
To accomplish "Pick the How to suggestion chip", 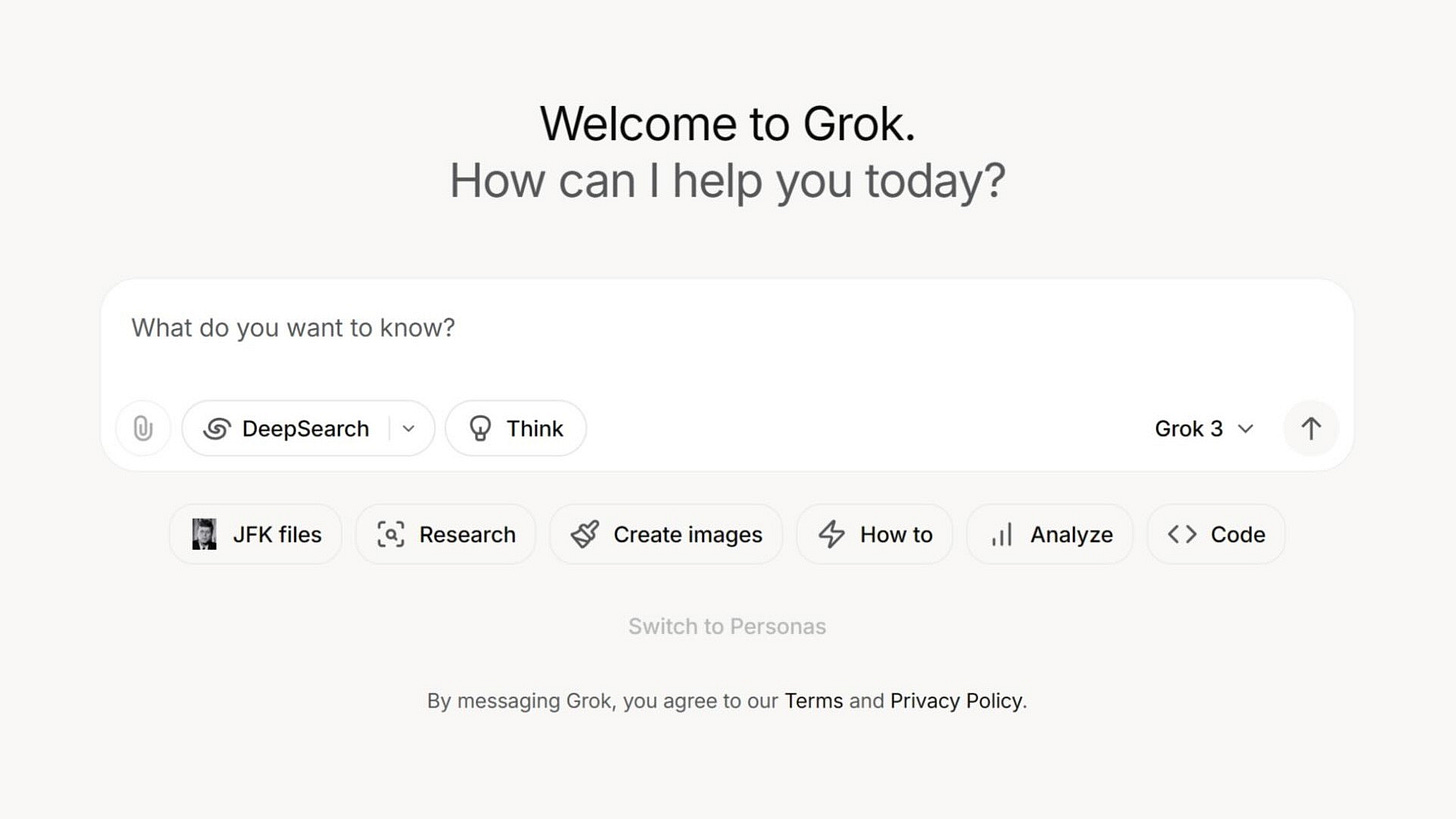I will [874, 534].
